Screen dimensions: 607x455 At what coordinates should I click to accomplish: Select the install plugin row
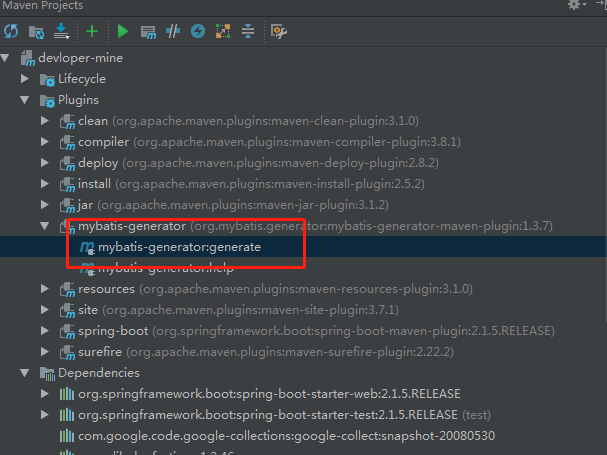point(304,184)
